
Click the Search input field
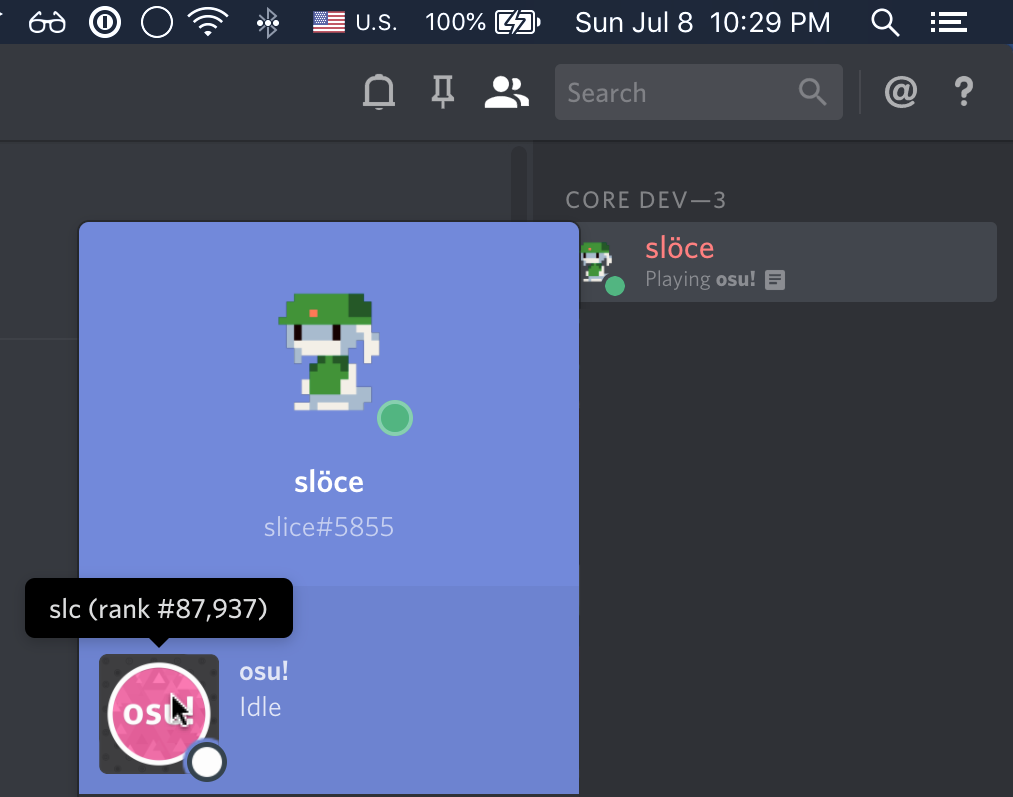(x=698, y=92)
